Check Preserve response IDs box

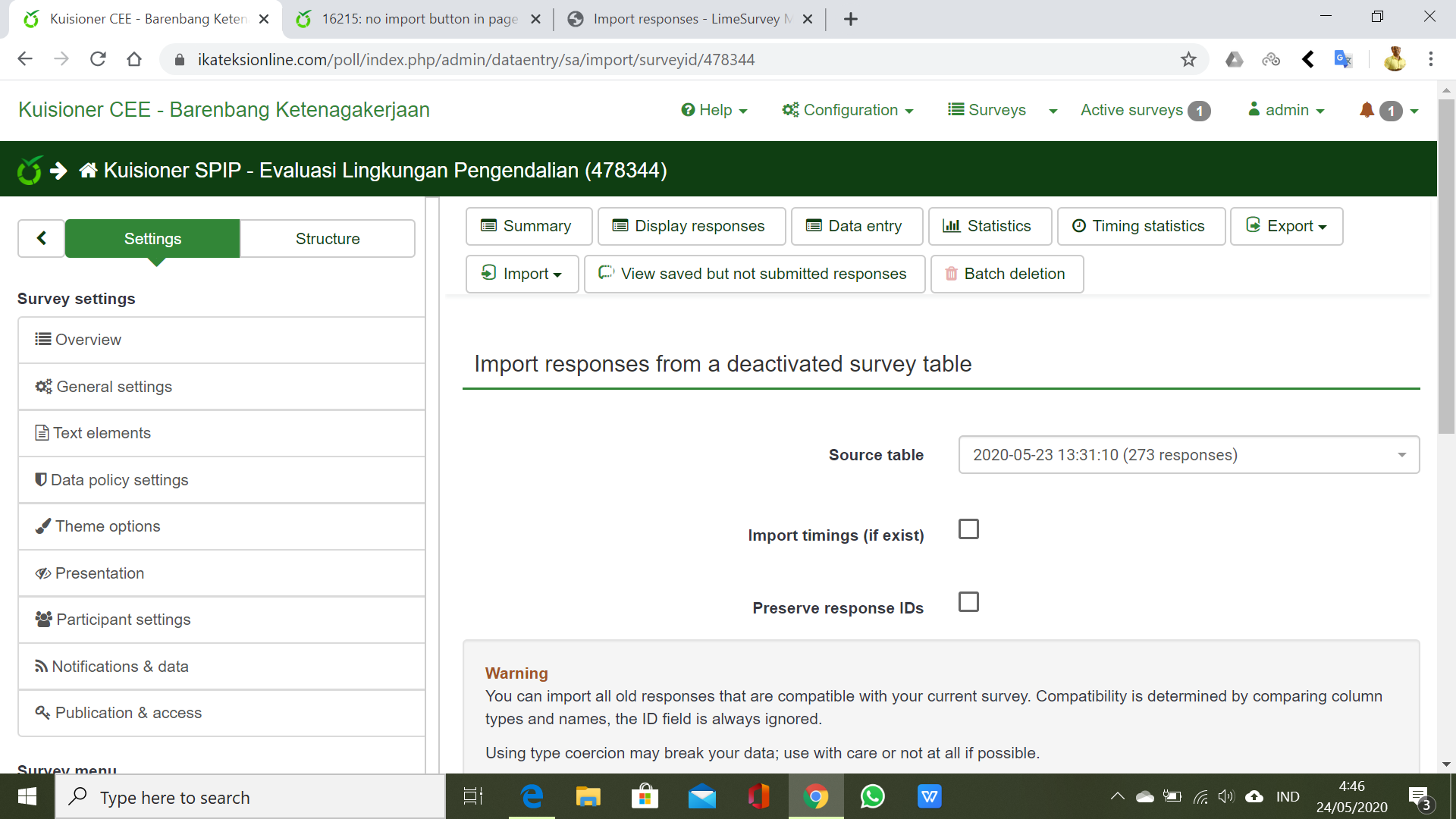[968, 602]
